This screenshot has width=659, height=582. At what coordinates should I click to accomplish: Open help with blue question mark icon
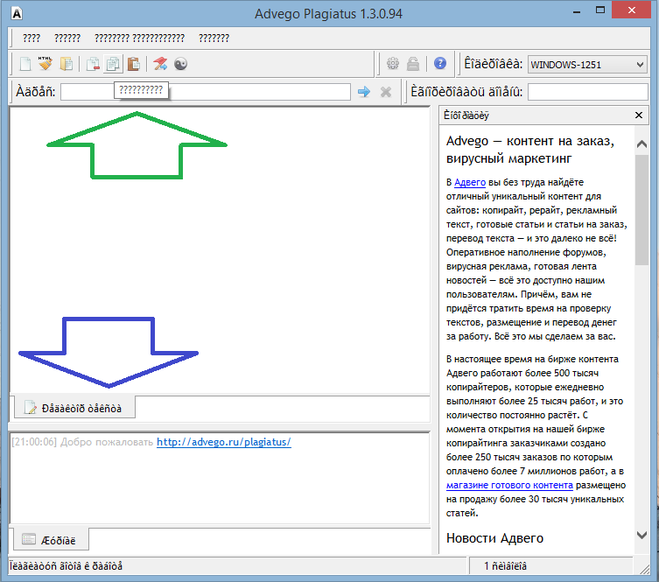click(x=440, y=63)
